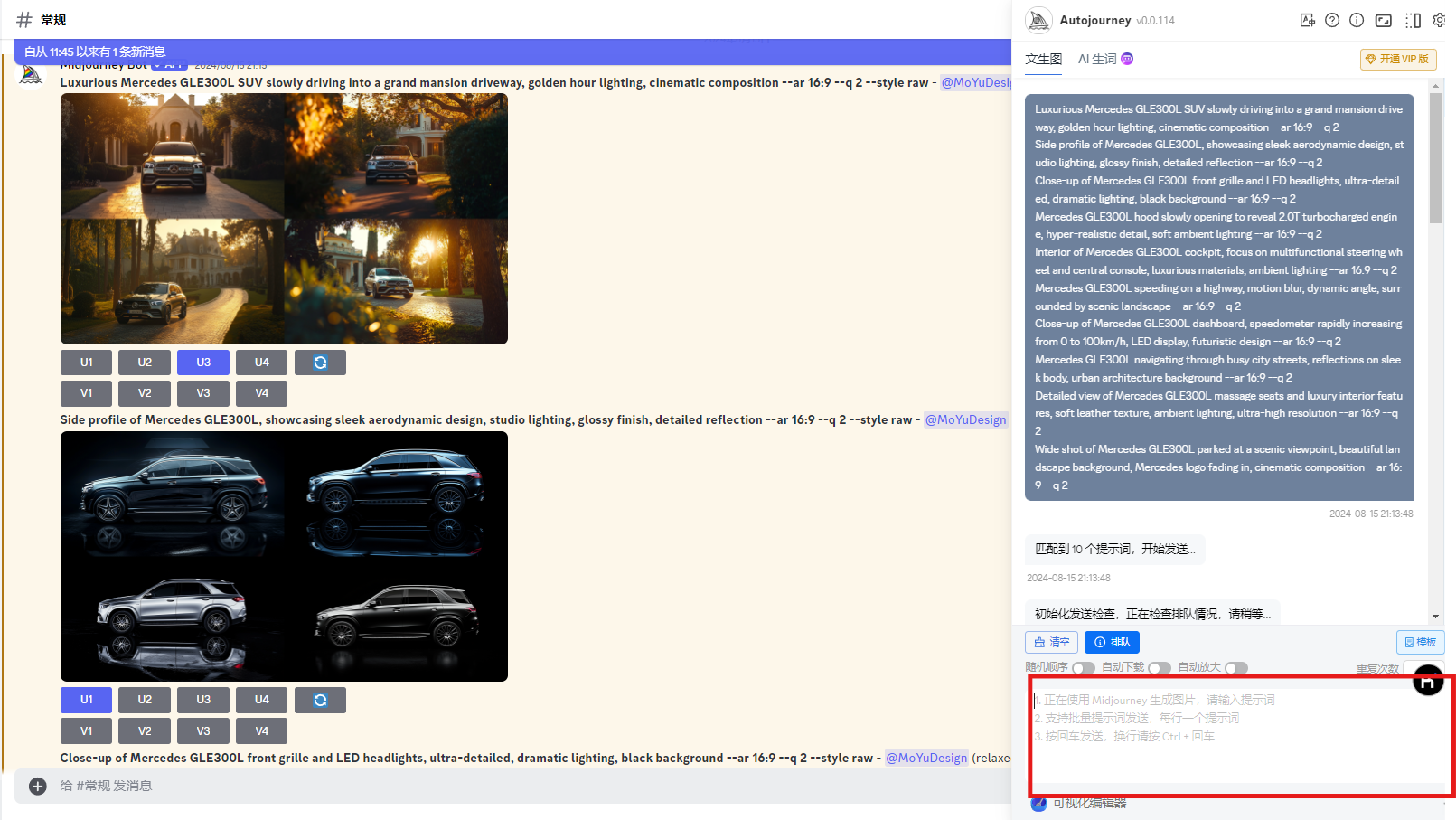Open bottom-left mansion driveway image
The height and width of the screenshot is (820, 1456).
(x=172, y=282)
